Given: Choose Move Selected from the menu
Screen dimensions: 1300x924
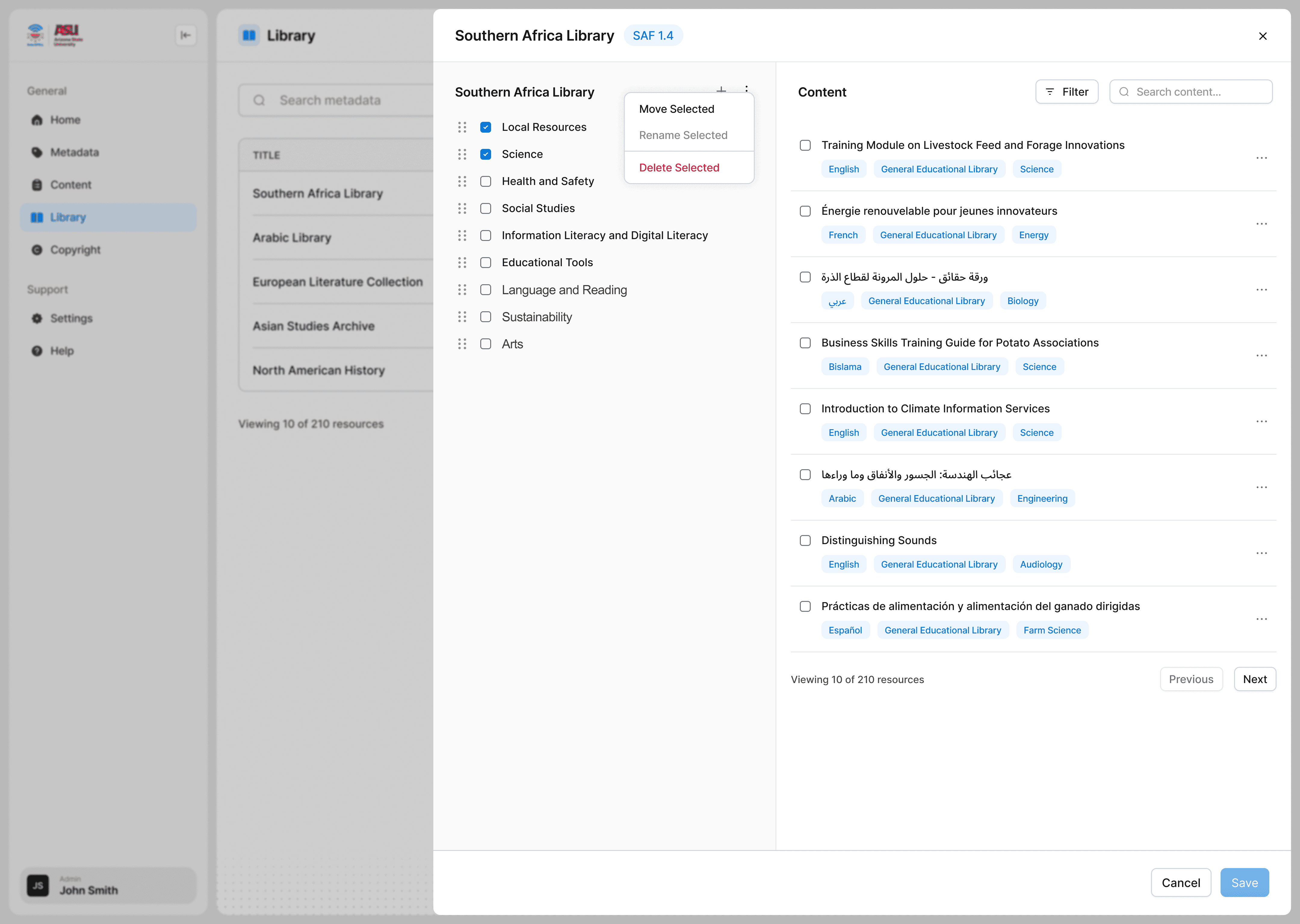Looking at the screenshot, I should pos(676,109).
